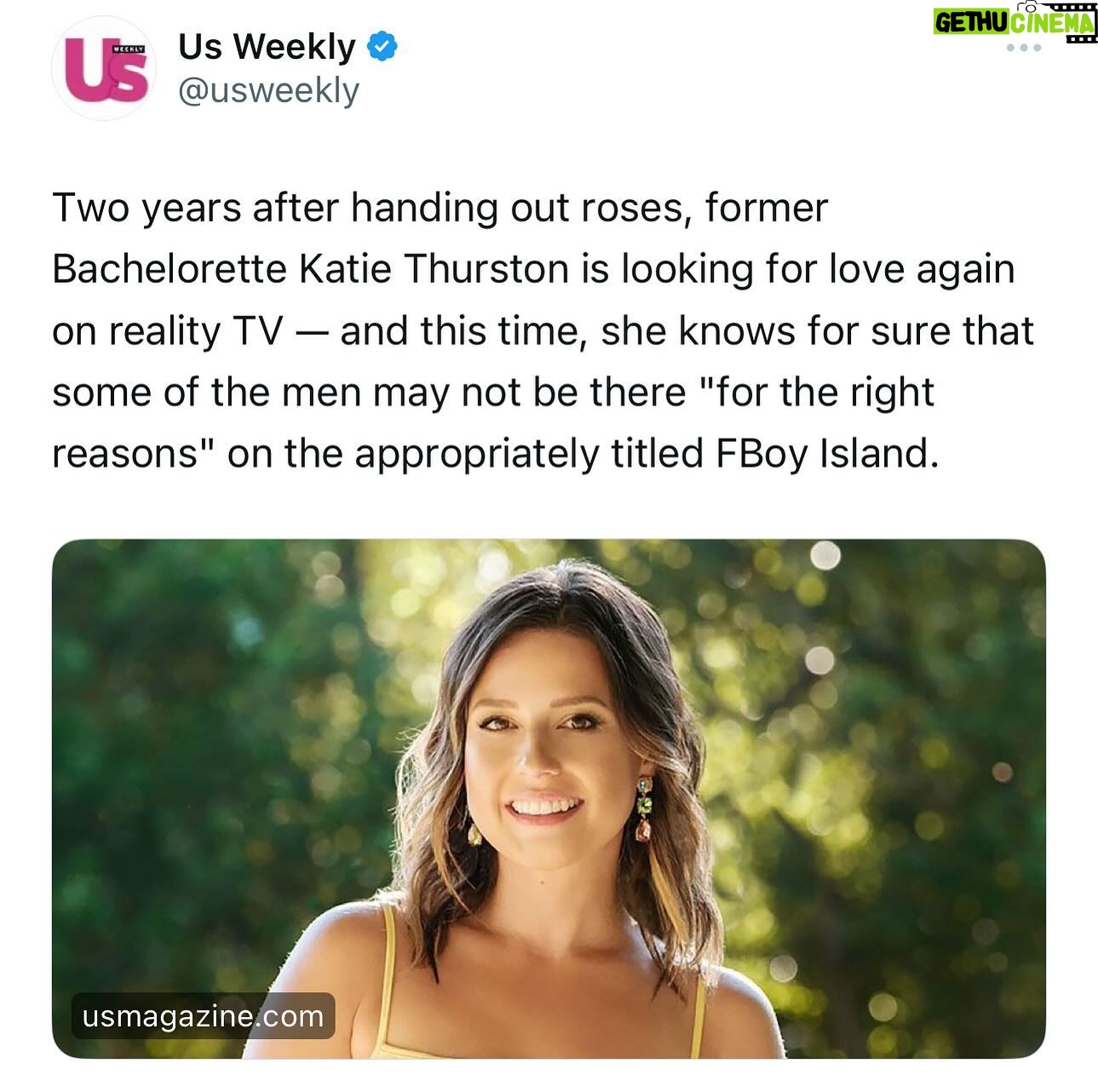Open the usmagazine.com link label
Screen dimensions: 1098x1092
204,1016
